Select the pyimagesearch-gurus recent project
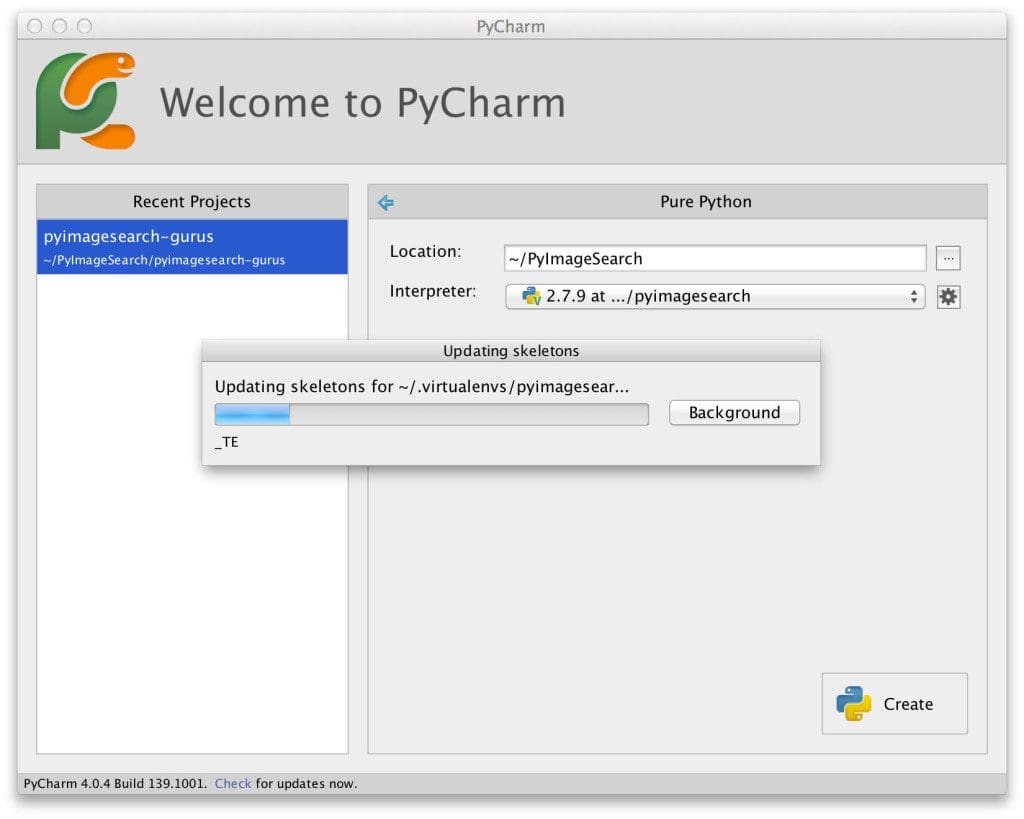This screenshot has width=1024, height=819. (x=191, y=246)
